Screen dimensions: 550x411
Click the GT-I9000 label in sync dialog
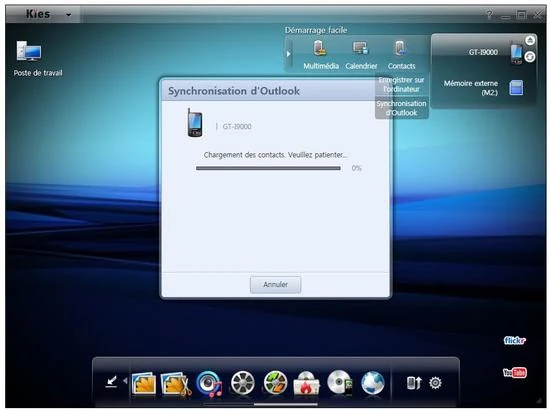237,127
